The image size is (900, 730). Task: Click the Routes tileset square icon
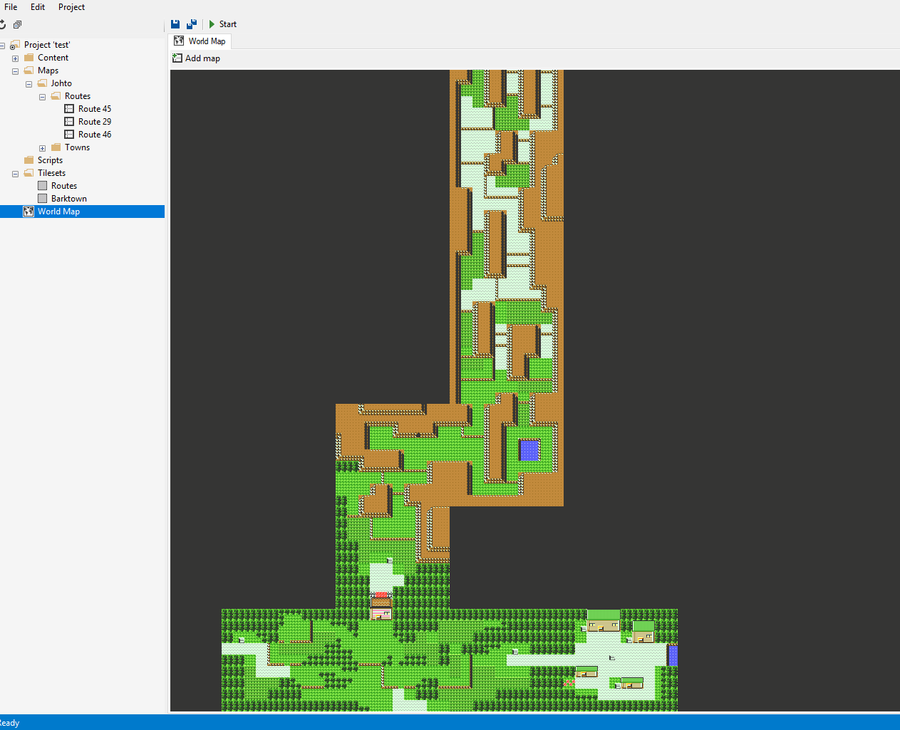[42, 185]
